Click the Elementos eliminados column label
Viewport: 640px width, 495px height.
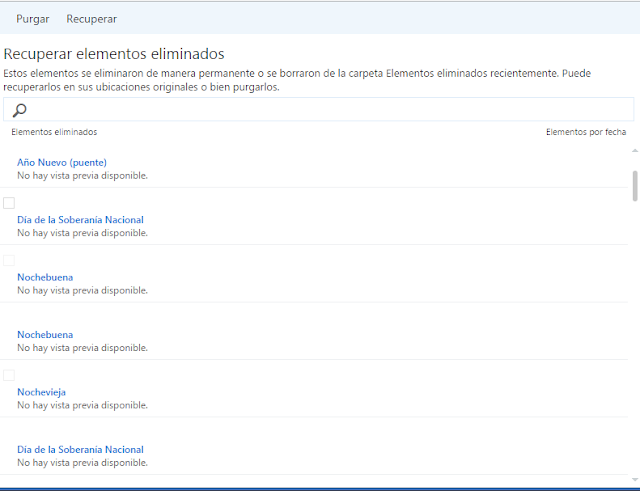click(x=54, y=132)
